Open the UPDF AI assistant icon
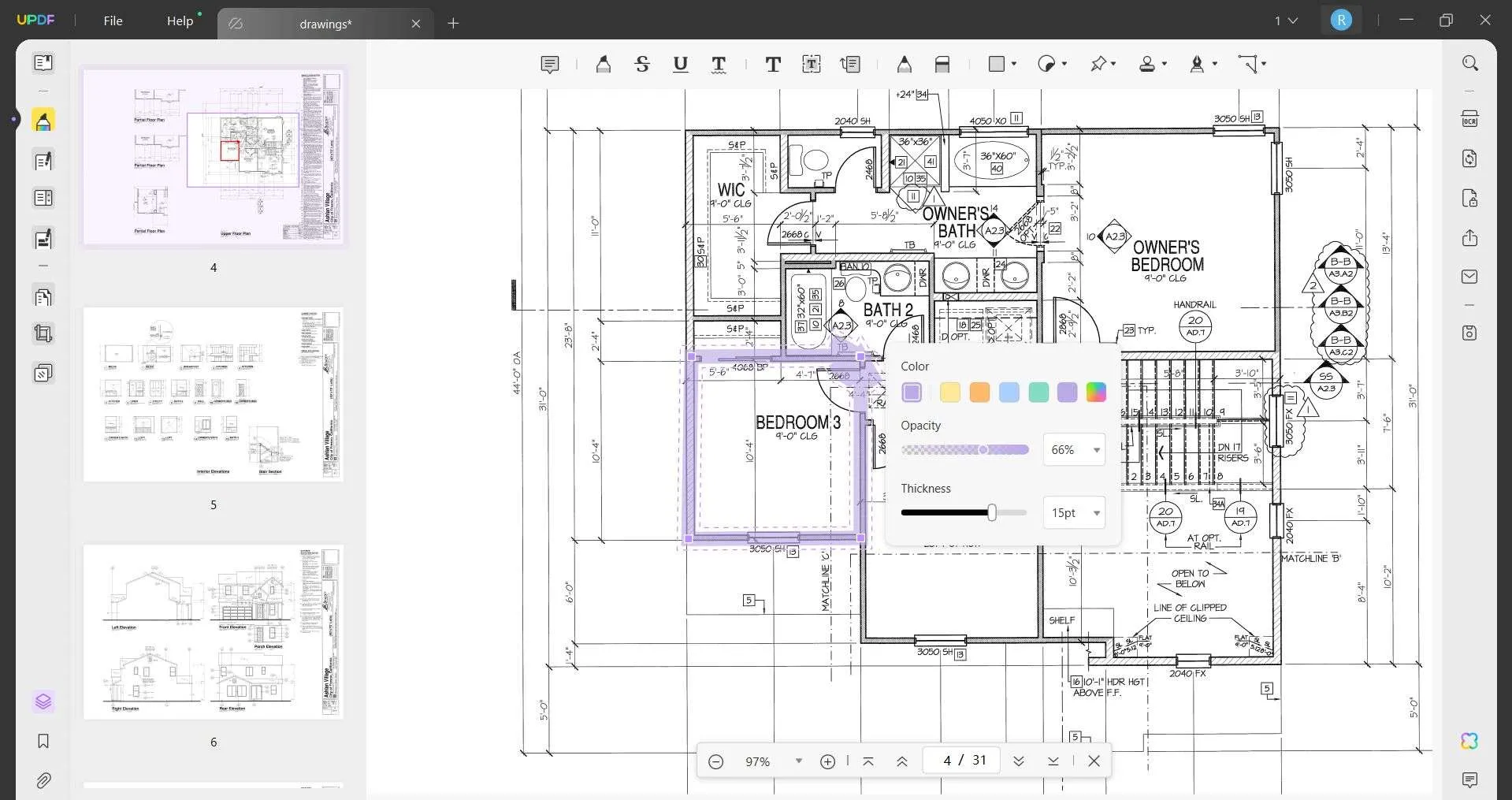The width and height of the screenshot is (1512, 800). tap(1469, 741)
